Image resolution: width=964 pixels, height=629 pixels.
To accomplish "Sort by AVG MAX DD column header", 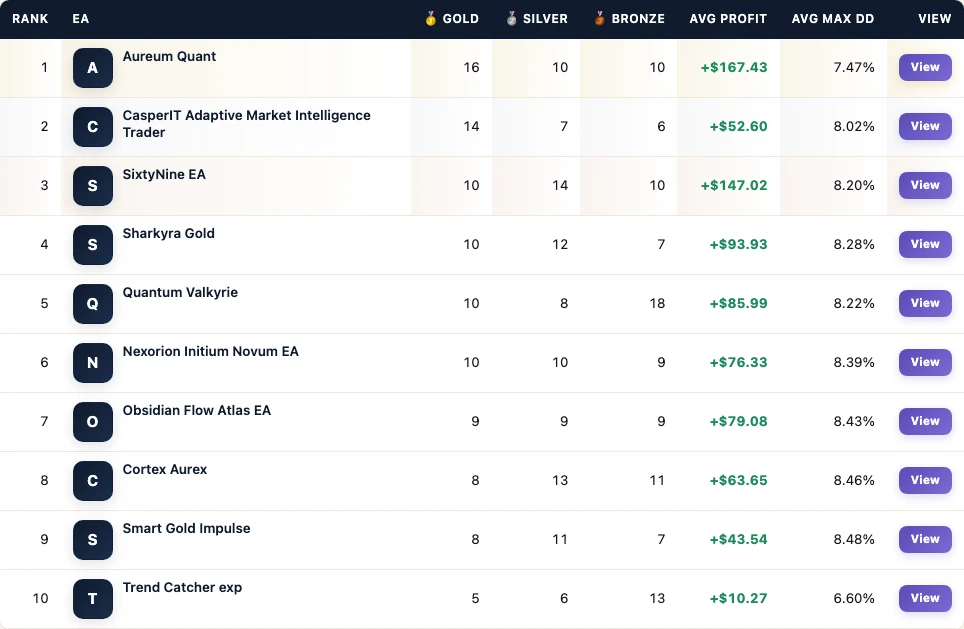I will click(833, 19).
